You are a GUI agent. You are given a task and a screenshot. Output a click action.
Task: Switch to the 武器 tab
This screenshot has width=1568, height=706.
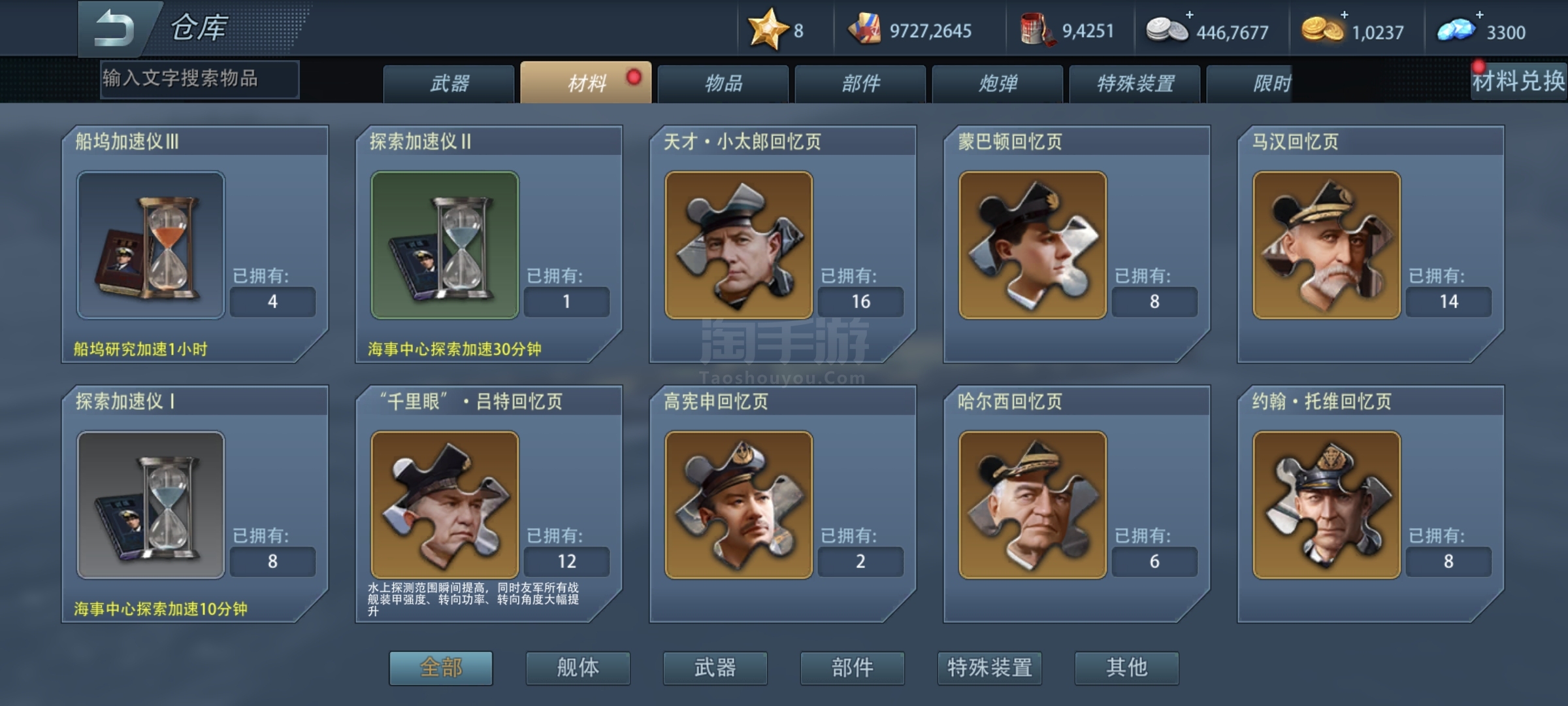pos(449,84)
